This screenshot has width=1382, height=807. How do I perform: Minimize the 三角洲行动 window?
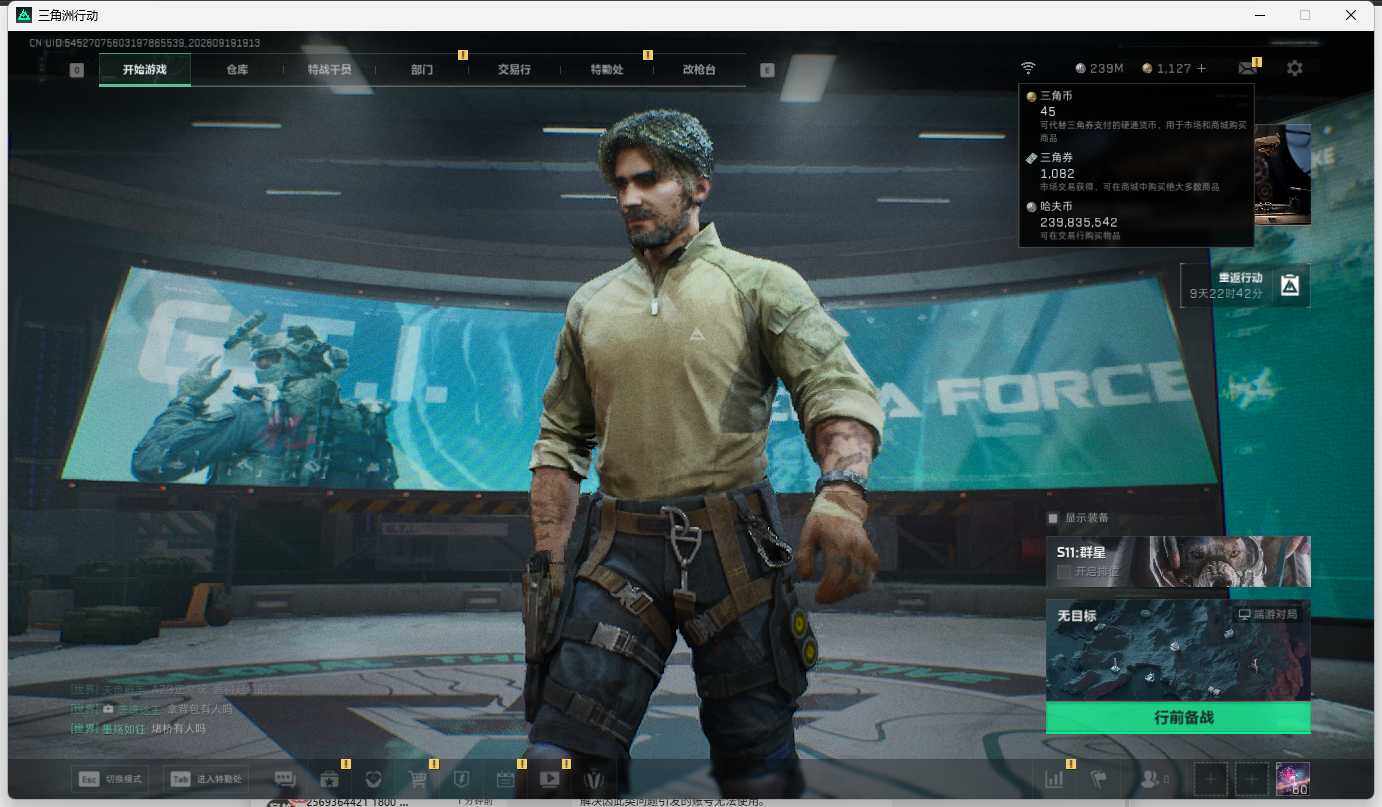1259,15
